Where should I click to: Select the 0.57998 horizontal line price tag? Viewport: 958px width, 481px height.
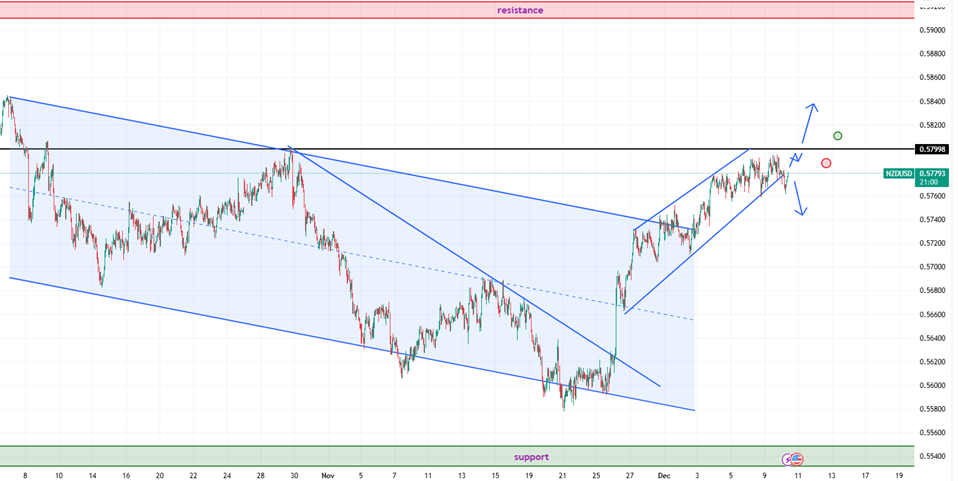[931, 149]
